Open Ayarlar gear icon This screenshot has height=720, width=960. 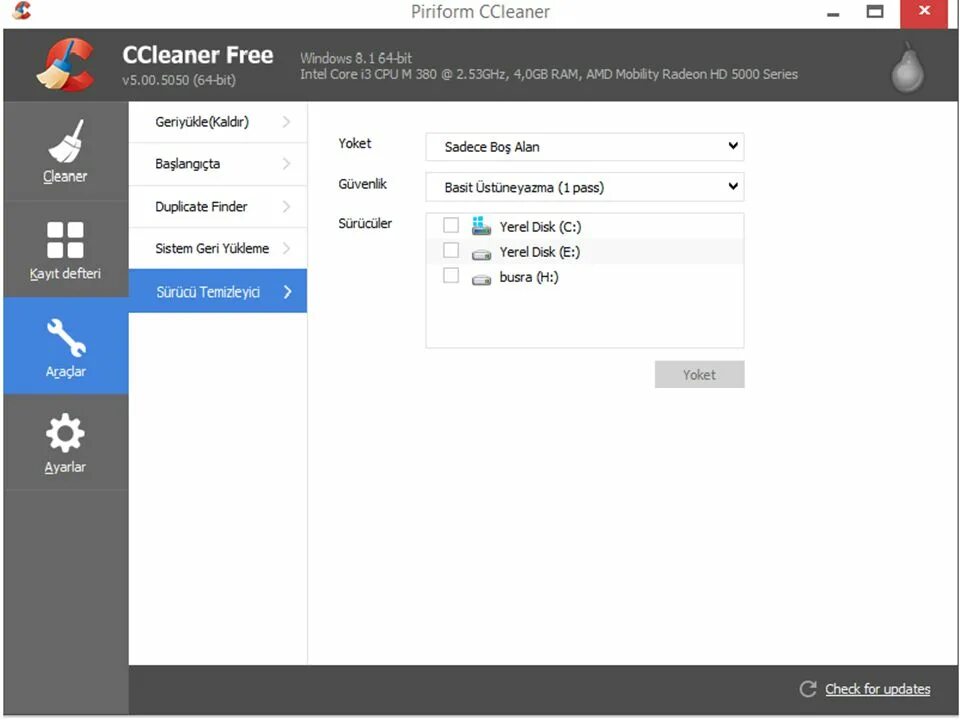(x=66, y=433)
